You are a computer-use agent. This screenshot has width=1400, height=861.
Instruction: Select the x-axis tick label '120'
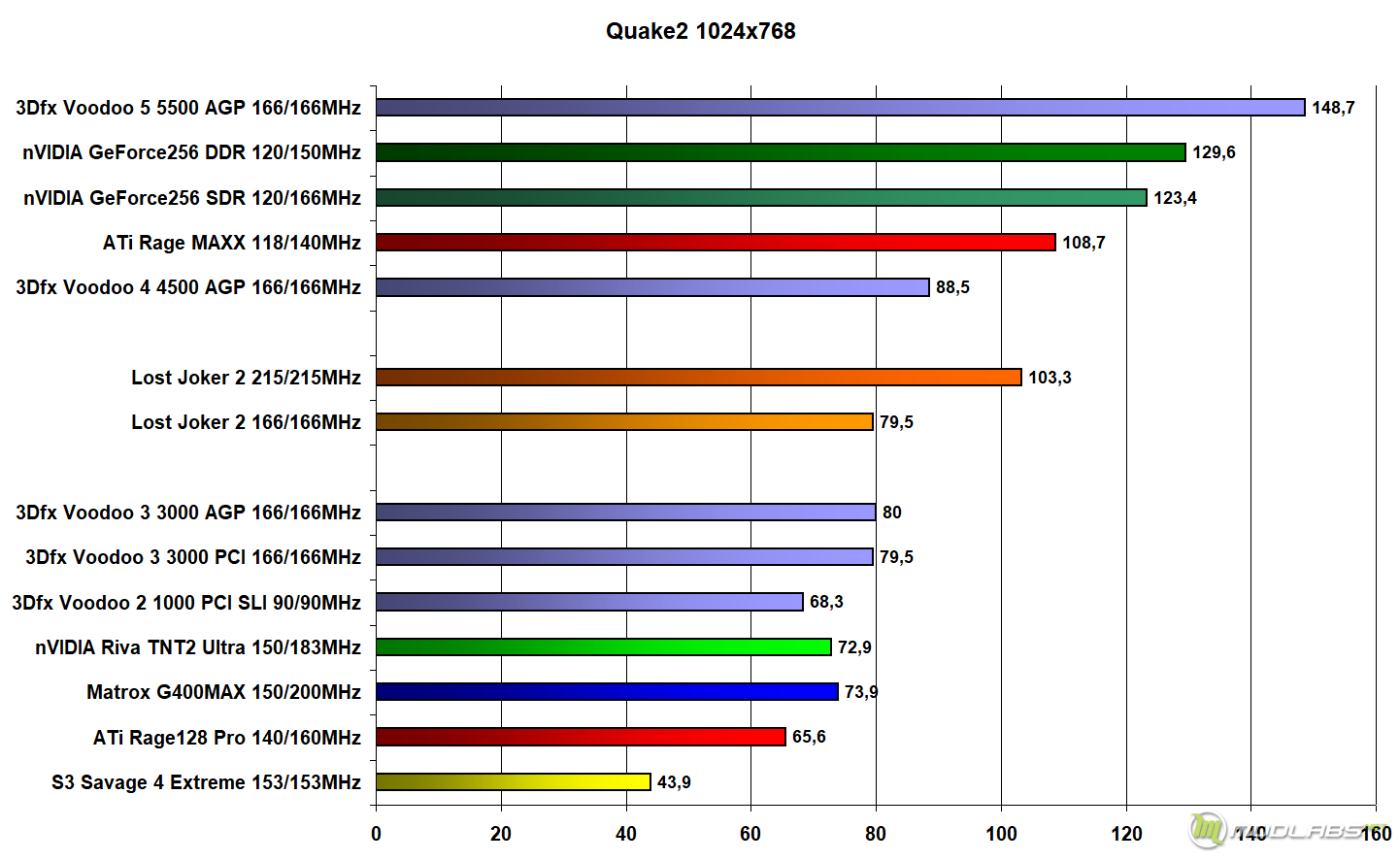1126,834
